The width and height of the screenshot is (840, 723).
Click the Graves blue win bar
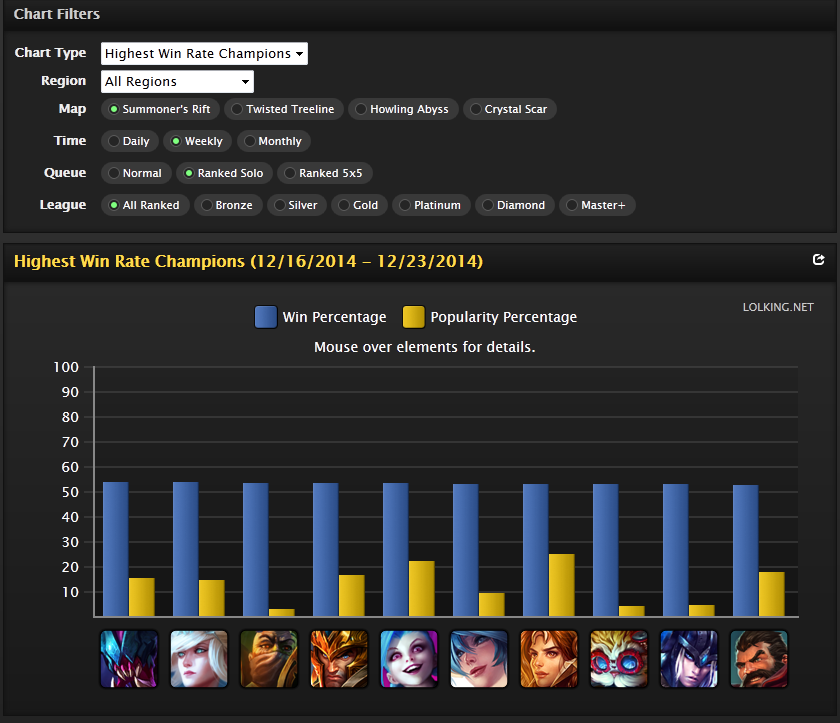(x=746, y=551)
